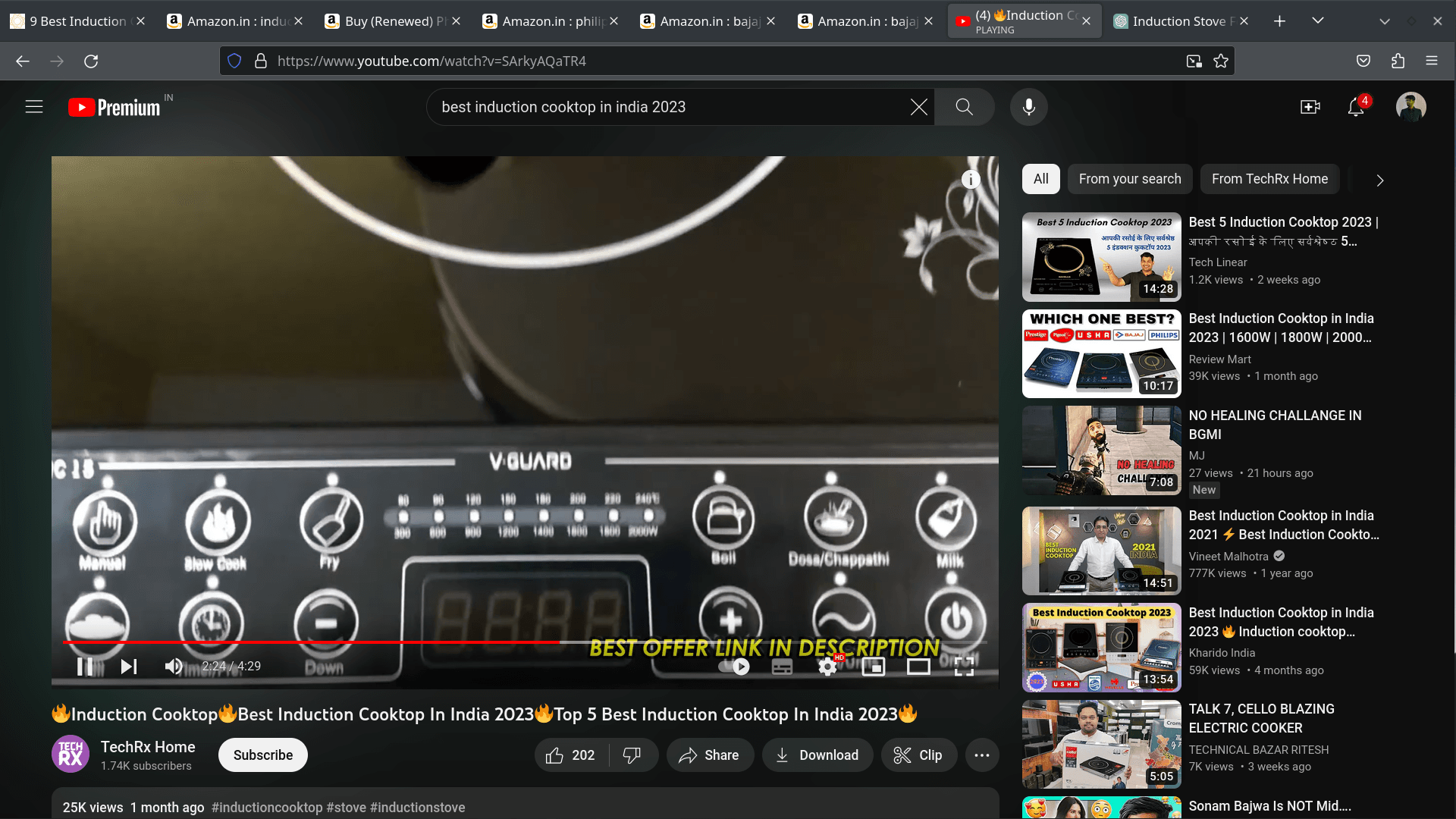Mute the video volume
Viewport: 1456px width, 819px height.
click(x=174, y=667)
